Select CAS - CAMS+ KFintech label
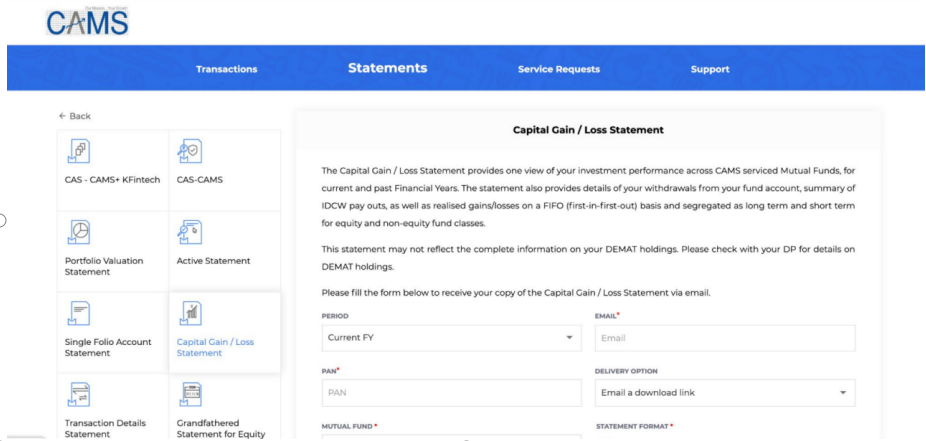This screenshot has width=926, height=441. pos(112,179)
